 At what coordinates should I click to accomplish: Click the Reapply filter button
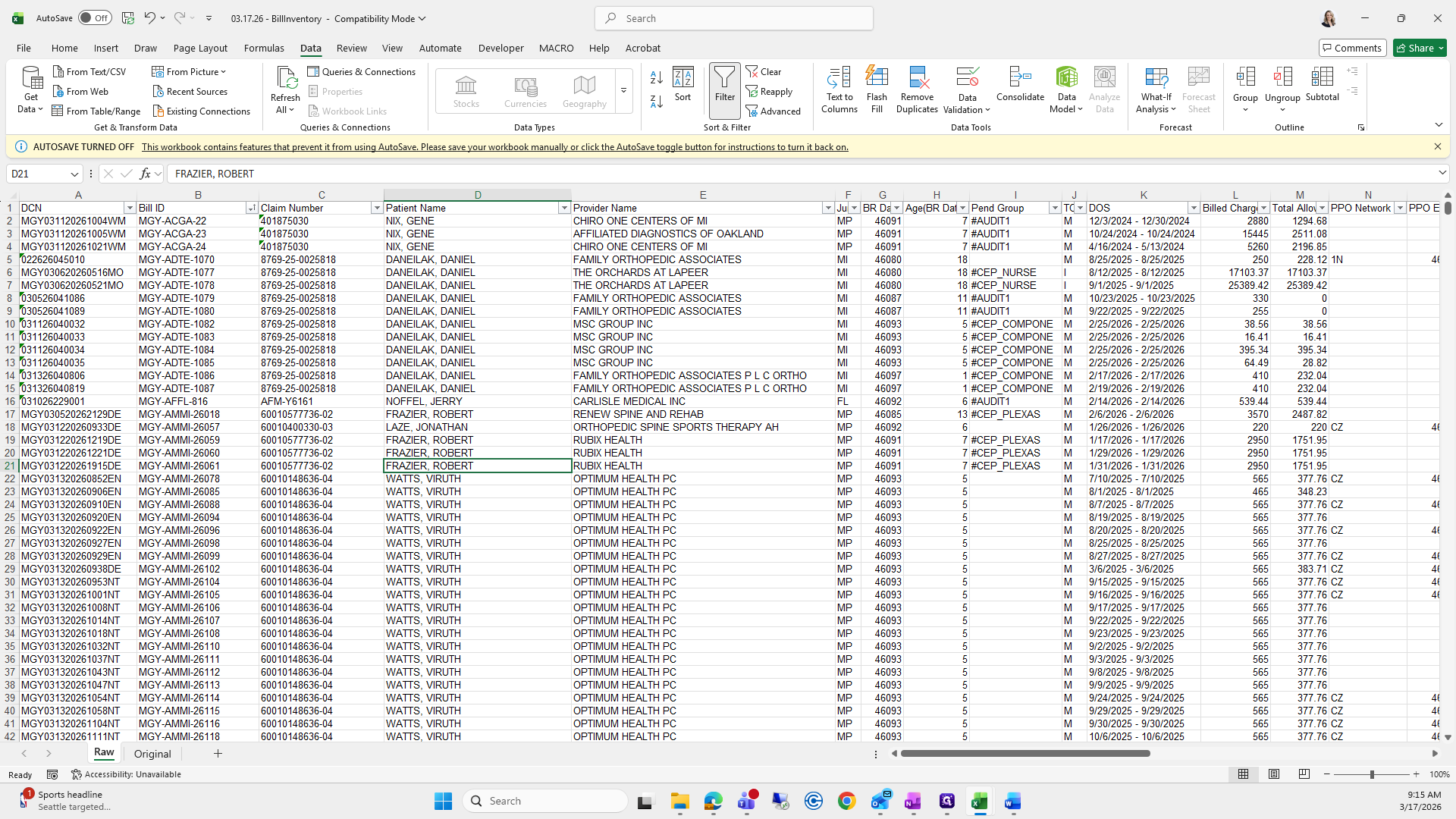[769, 91]
